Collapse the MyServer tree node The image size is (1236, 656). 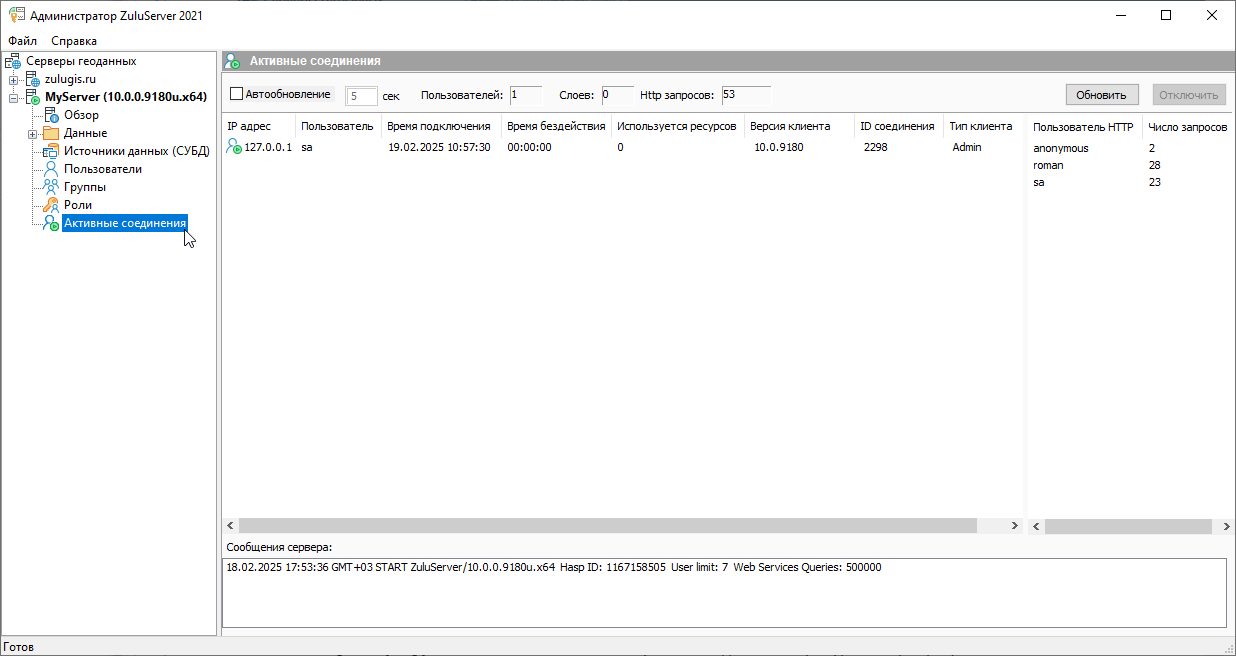(13, 97)
